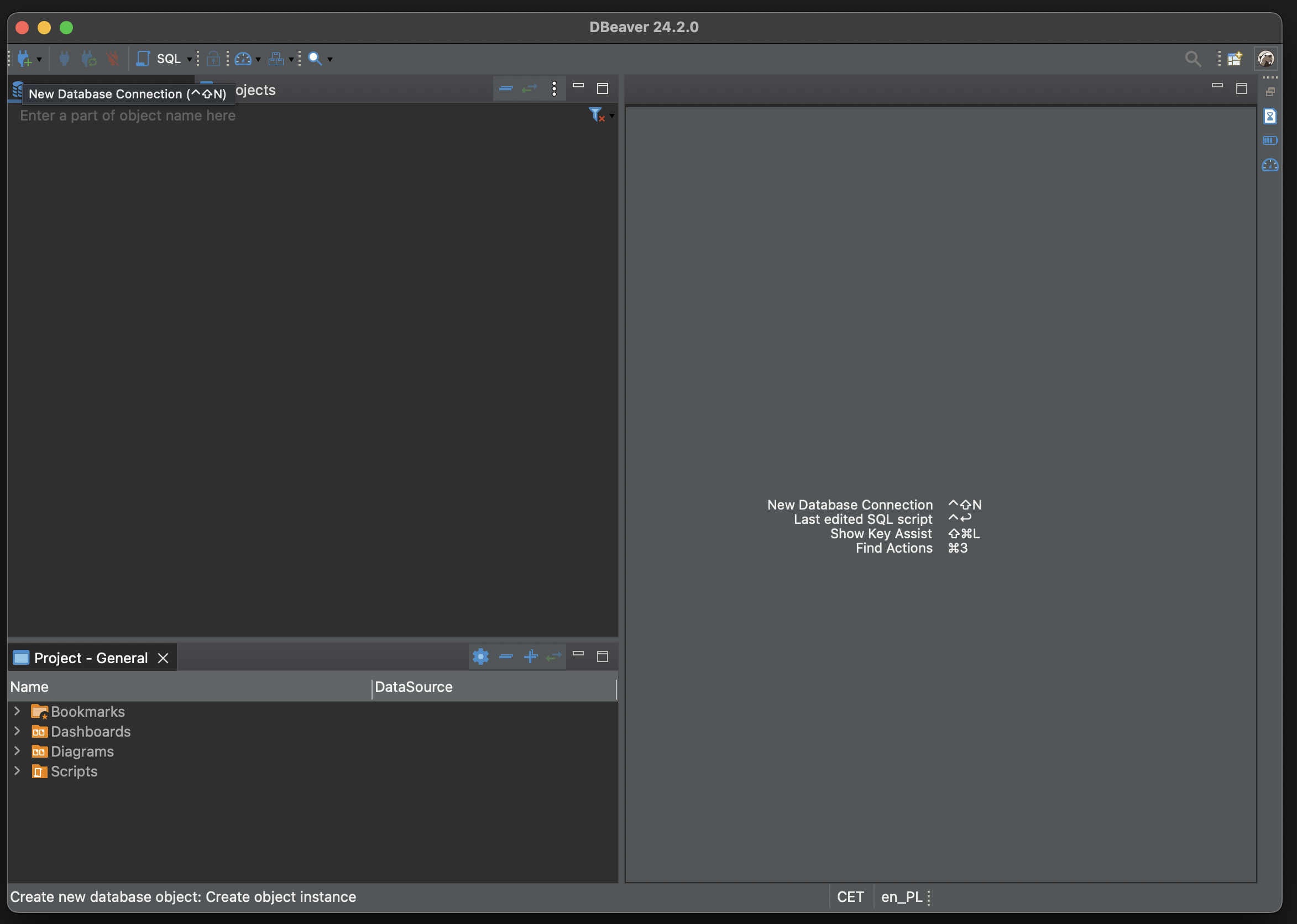The width and height of the screenshot is (1297, 924).
Task: Click the Project General settings gear icon
Action: (479, 656)
